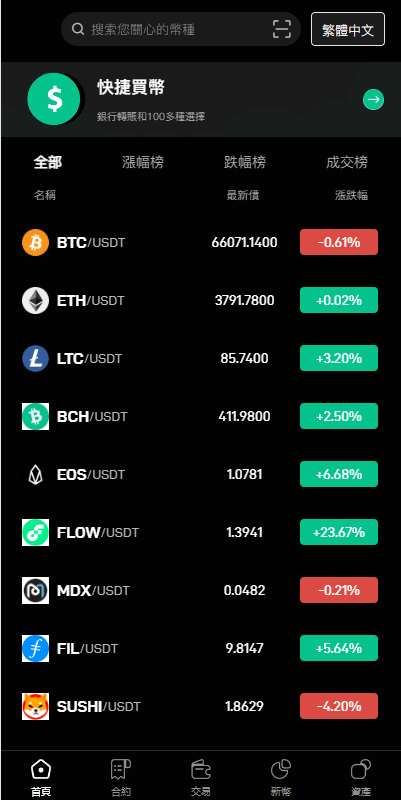The image size is (401, 800).
Task: Select the 成交榜 volume tab
Action: [347, 163]
